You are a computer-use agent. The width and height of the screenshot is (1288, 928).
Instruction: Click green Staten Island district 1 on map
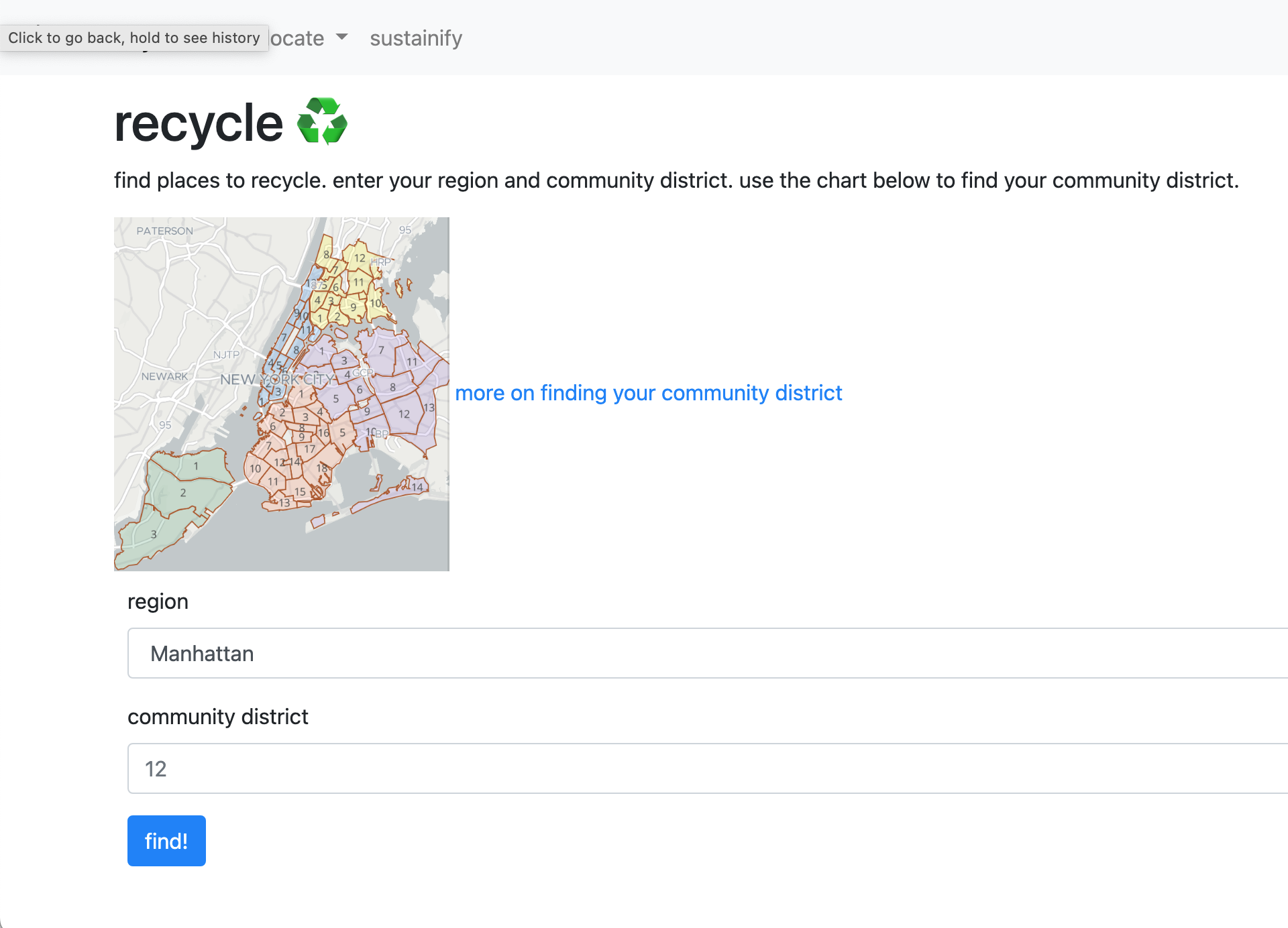pos(196,466)
